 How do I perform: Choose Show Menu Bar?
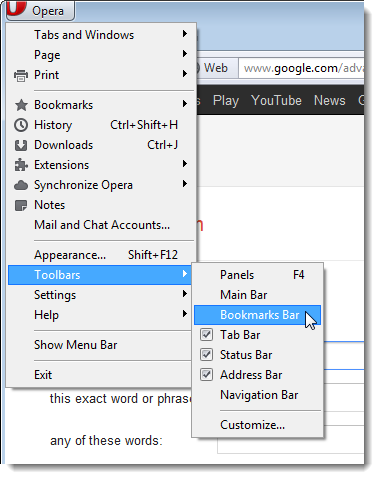101,345
